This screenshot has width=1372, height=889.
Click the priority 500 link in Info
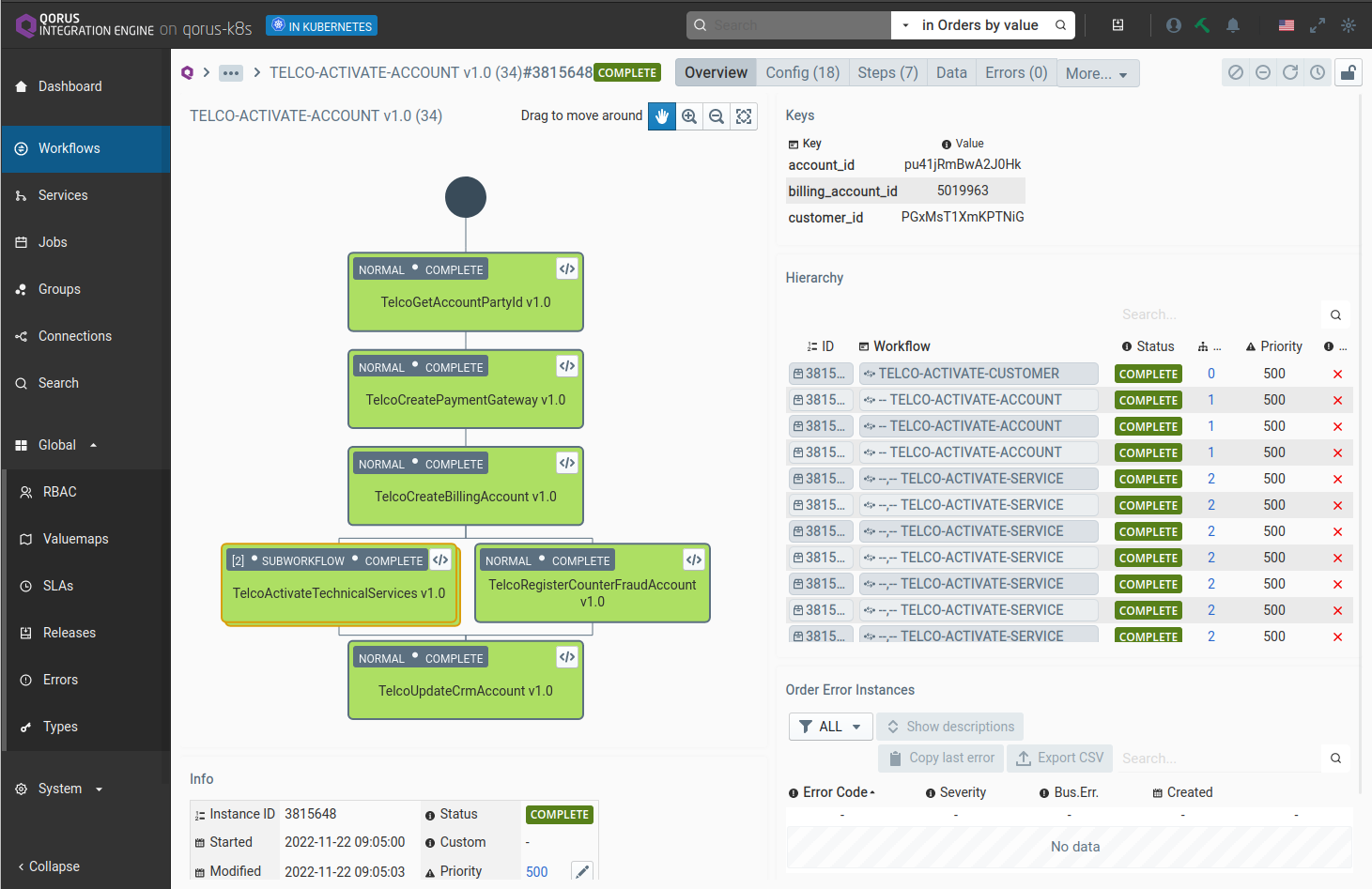(x=537, y=871)
